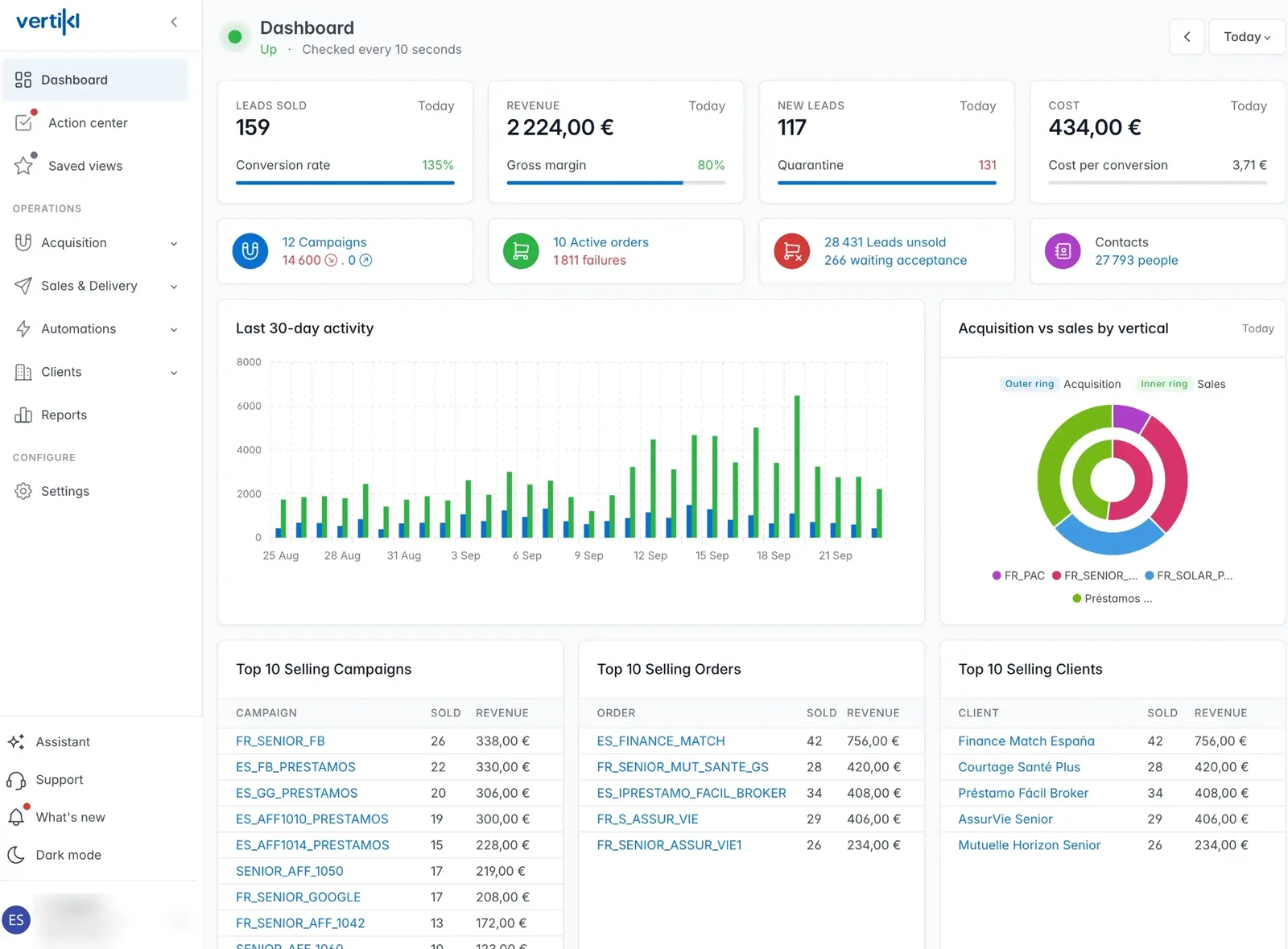Click the green Active orders cart icon
The height and width of the screenshot is (949, 1288).
pyautogui.click(x=521, y=251)
